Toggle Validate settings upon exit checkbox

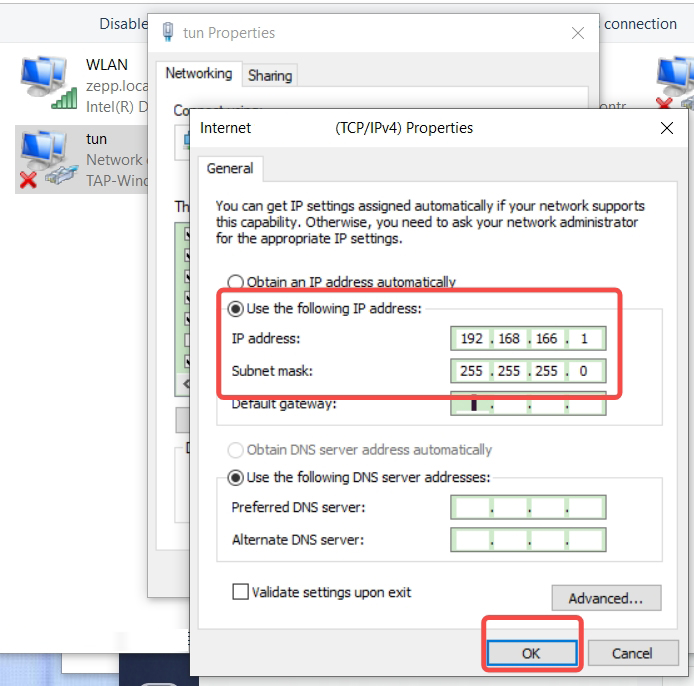point(241,592)
